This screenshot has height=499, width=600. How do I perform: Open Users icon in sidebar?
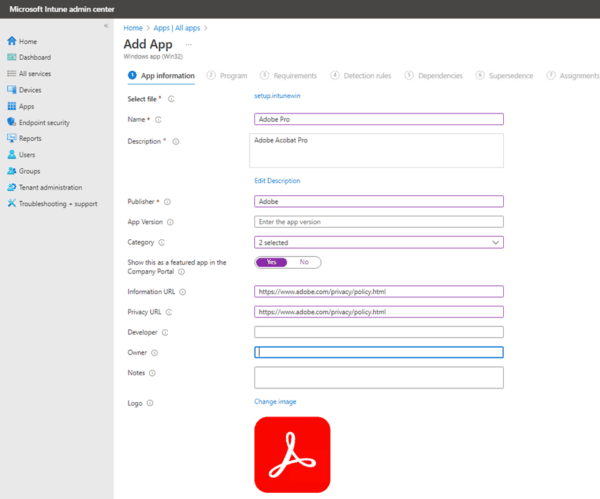(x=12, y=155)
